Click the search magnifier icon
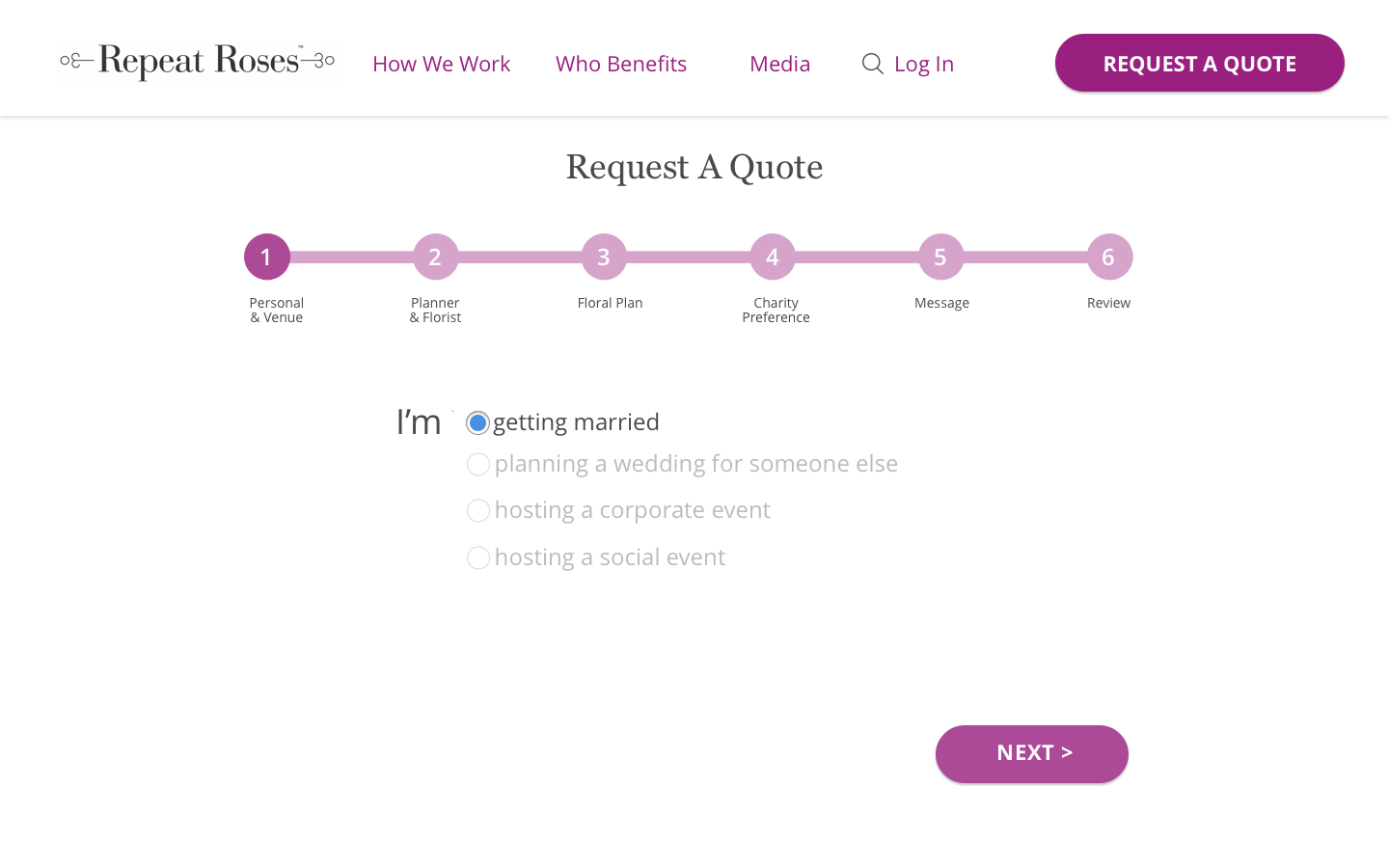 pyautogui.click(x=872, y=64)
